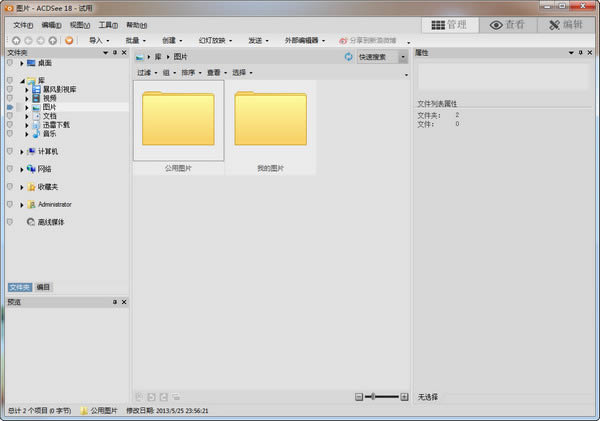Open the 文件 menu
The width and height of the screenshot is (600, 421).
point(23,25)
